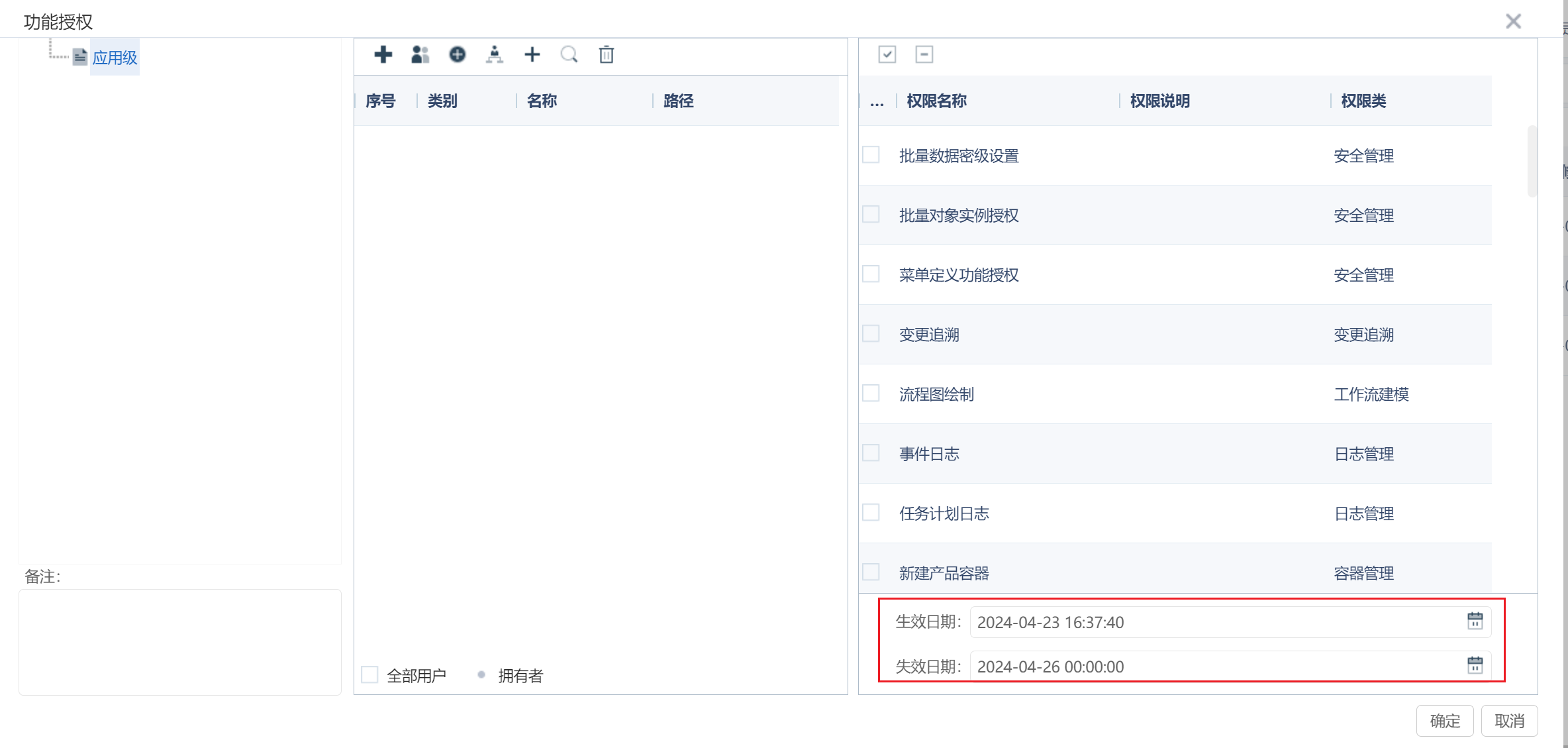Select the 拥有者 radio option

tap(481, 674)
